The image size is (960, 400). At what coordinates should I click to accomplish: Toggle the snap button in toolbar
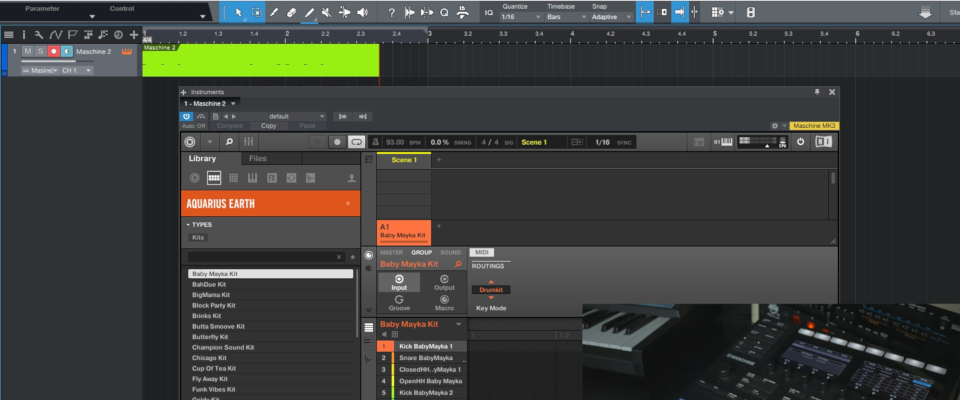click(645, 12)
